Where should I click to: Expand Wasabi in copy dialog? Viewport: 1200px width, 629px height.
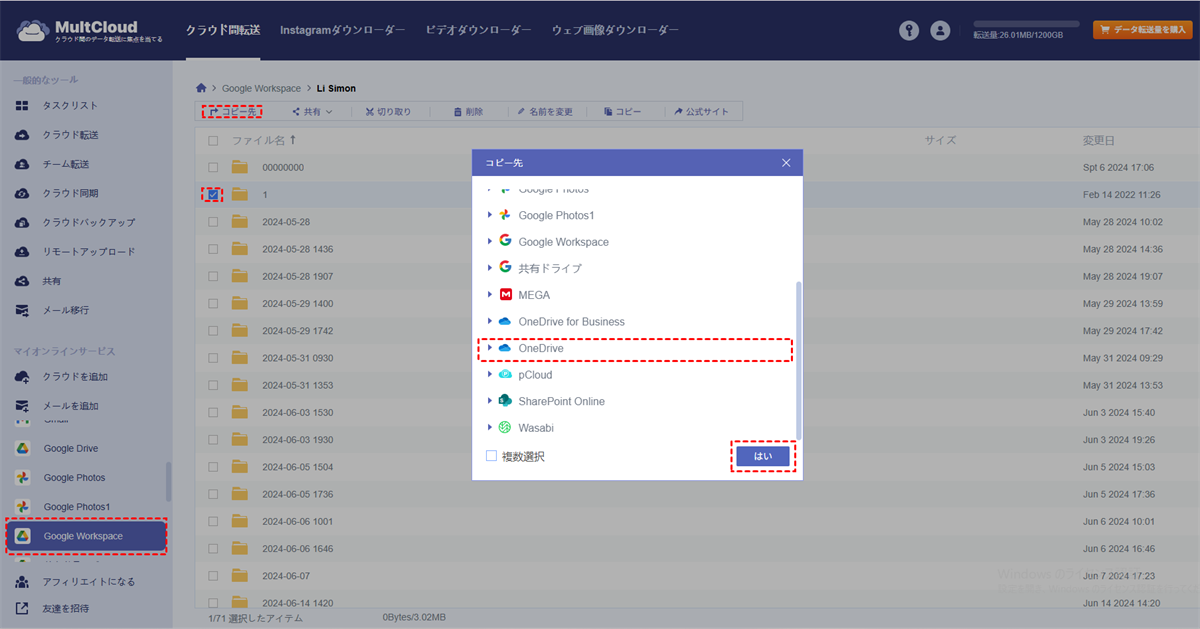pyautogui.click(x=490, y=427)
